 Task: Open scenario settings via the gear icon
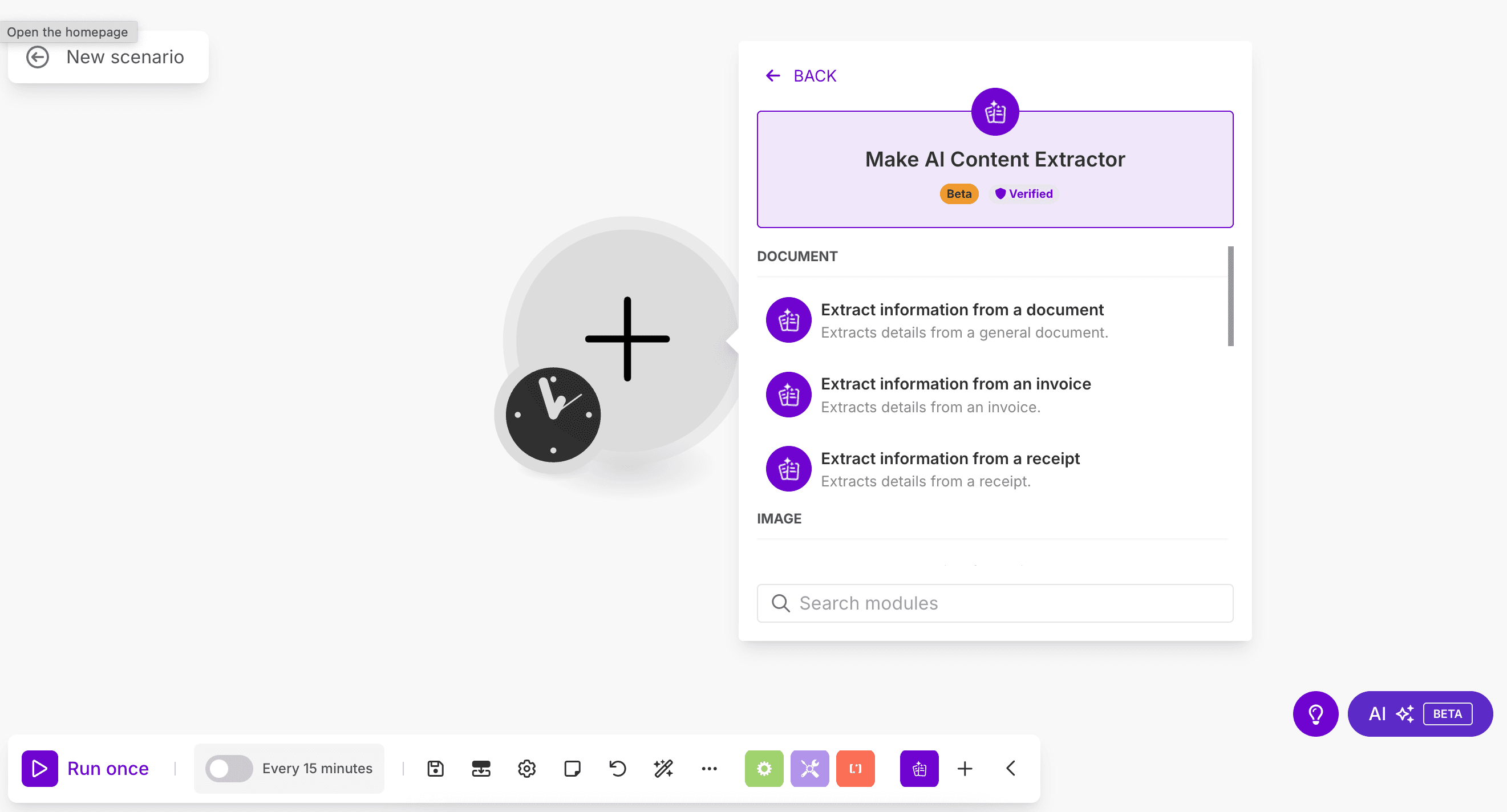coord(526,769)
